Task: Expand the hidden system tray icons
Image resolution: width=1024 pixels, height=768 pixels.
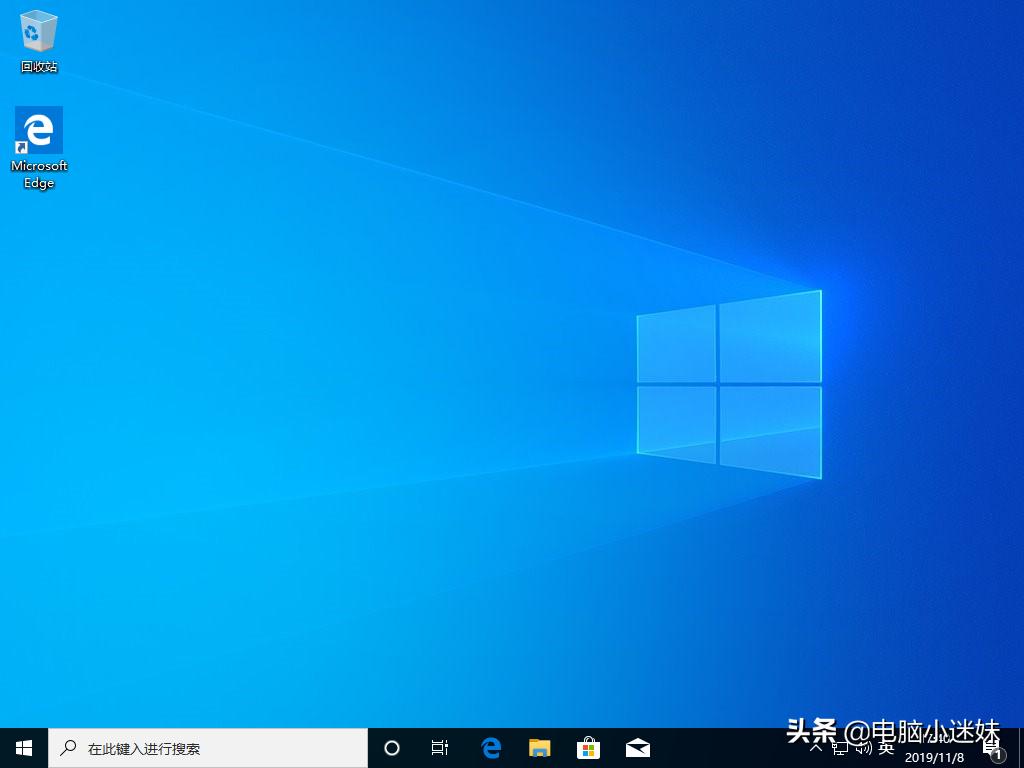Action: [816, 749]
